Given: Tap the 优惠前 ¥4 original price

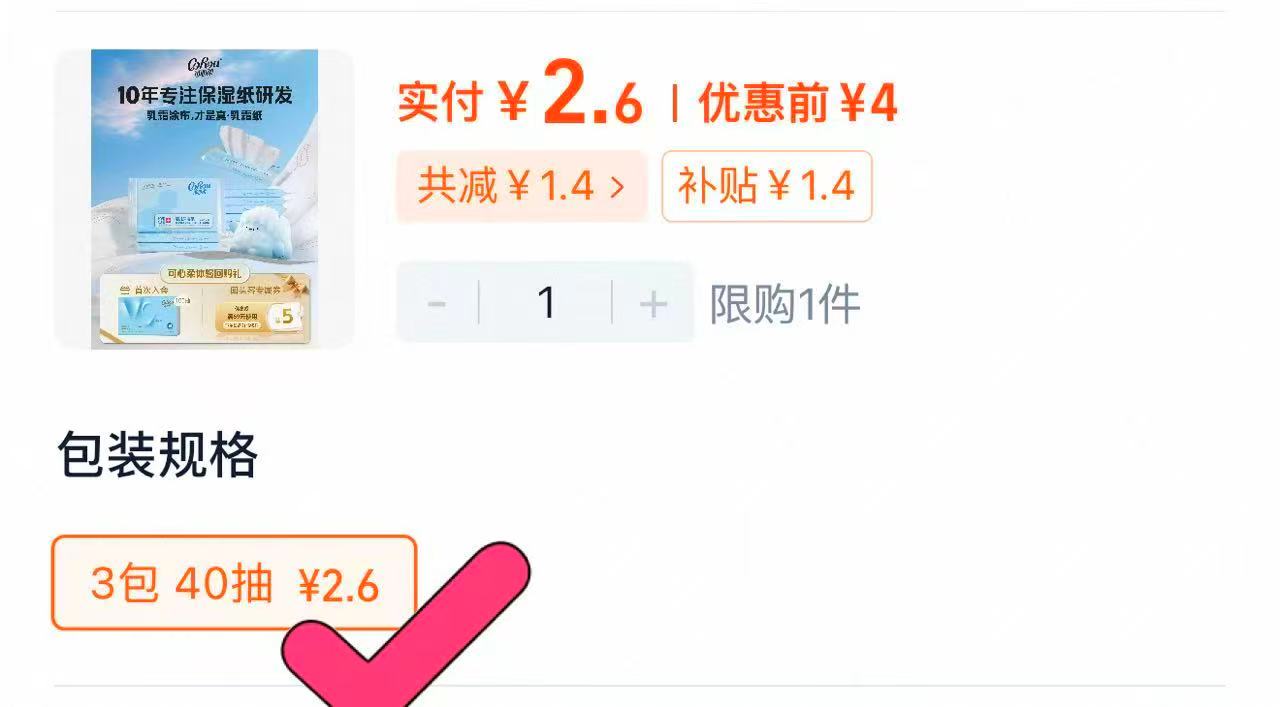Looking at the screenshot, I should tap(798, 103).
